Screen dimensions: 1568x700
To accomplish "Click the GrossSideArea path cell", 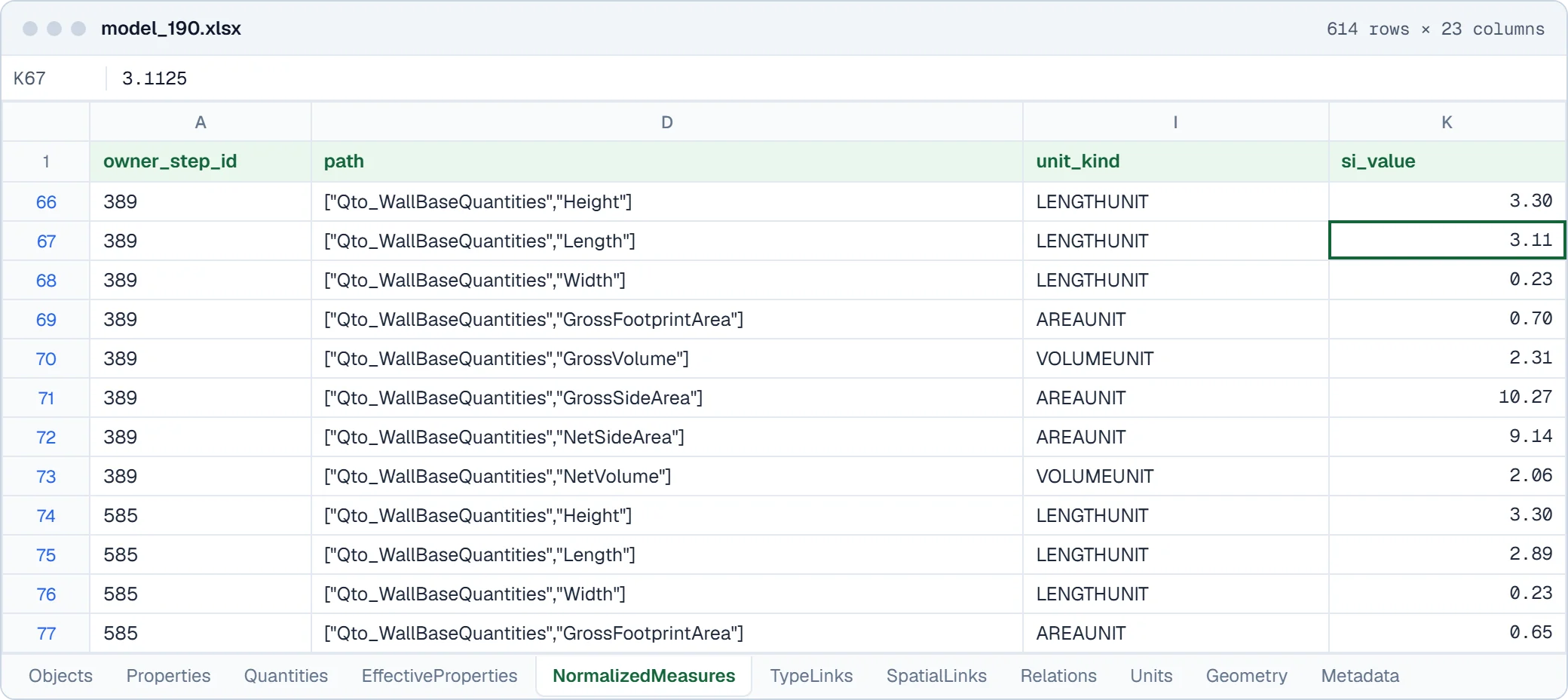I will click(x=667, y=398).
